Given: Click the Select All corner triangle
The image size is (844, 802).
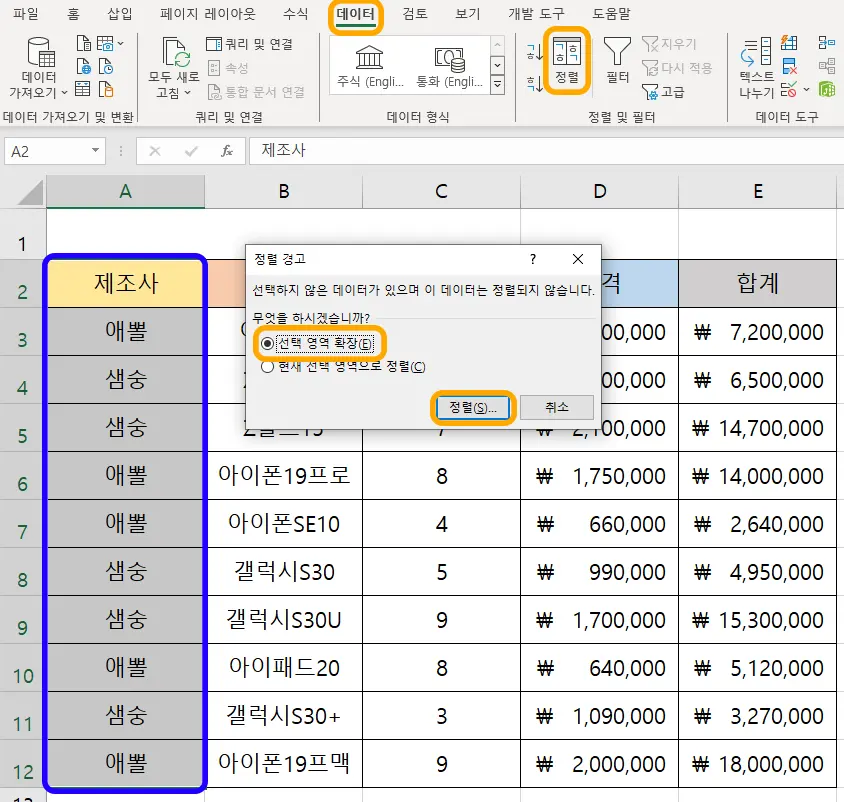Looking at the screenshot, I should 31,193.
